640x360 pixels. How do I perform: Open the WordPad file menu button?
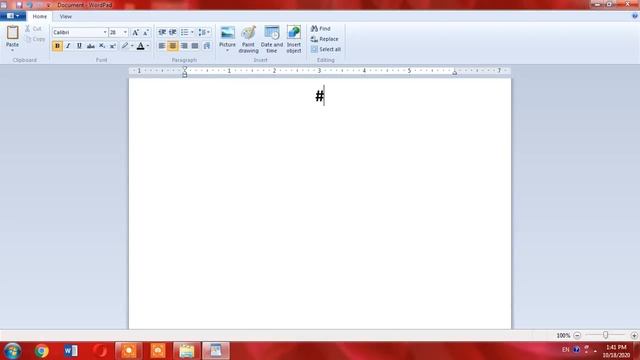pos(13,16)
